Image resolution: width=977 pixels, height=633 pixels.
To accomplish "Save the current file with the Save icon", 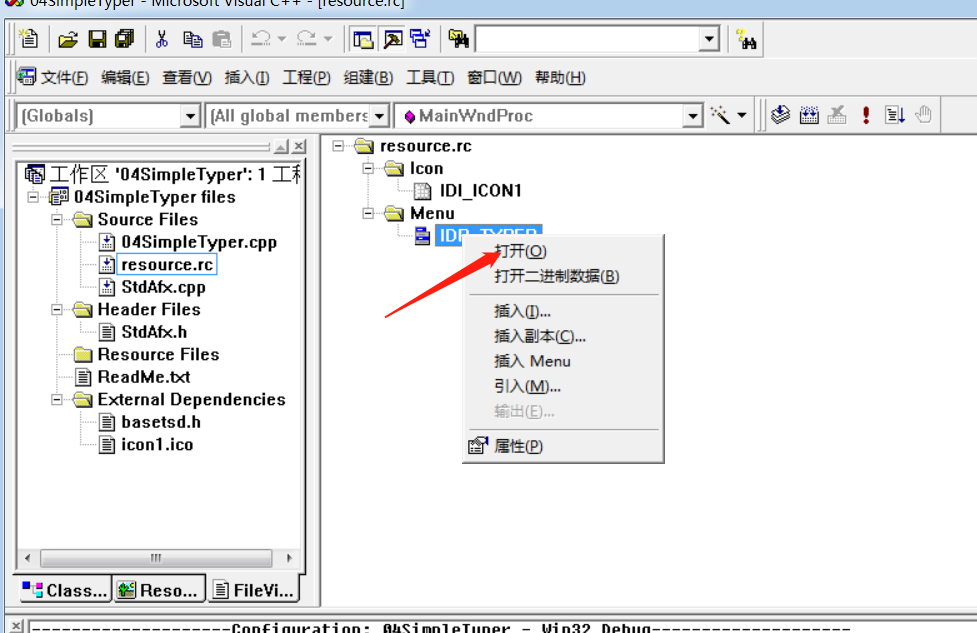I will (x=97, y=38).
